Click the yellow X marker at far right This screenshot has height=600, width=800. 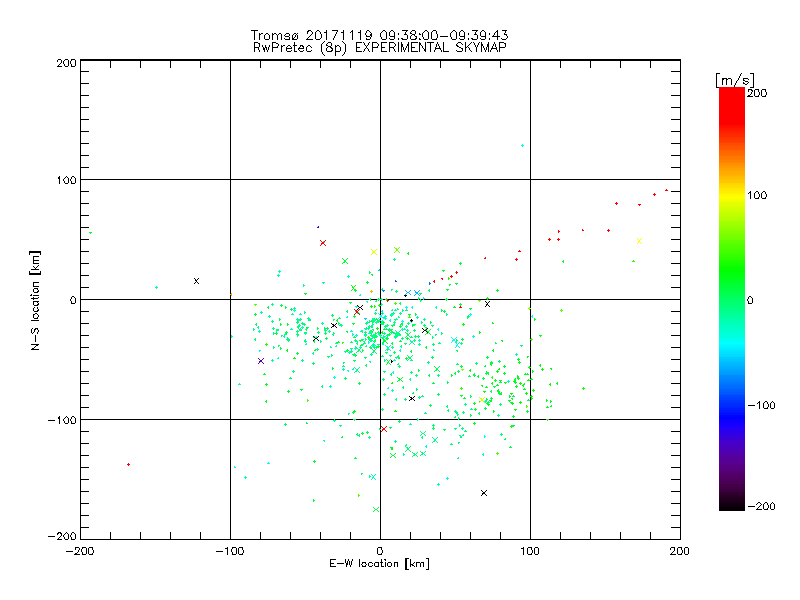point(639,241)
